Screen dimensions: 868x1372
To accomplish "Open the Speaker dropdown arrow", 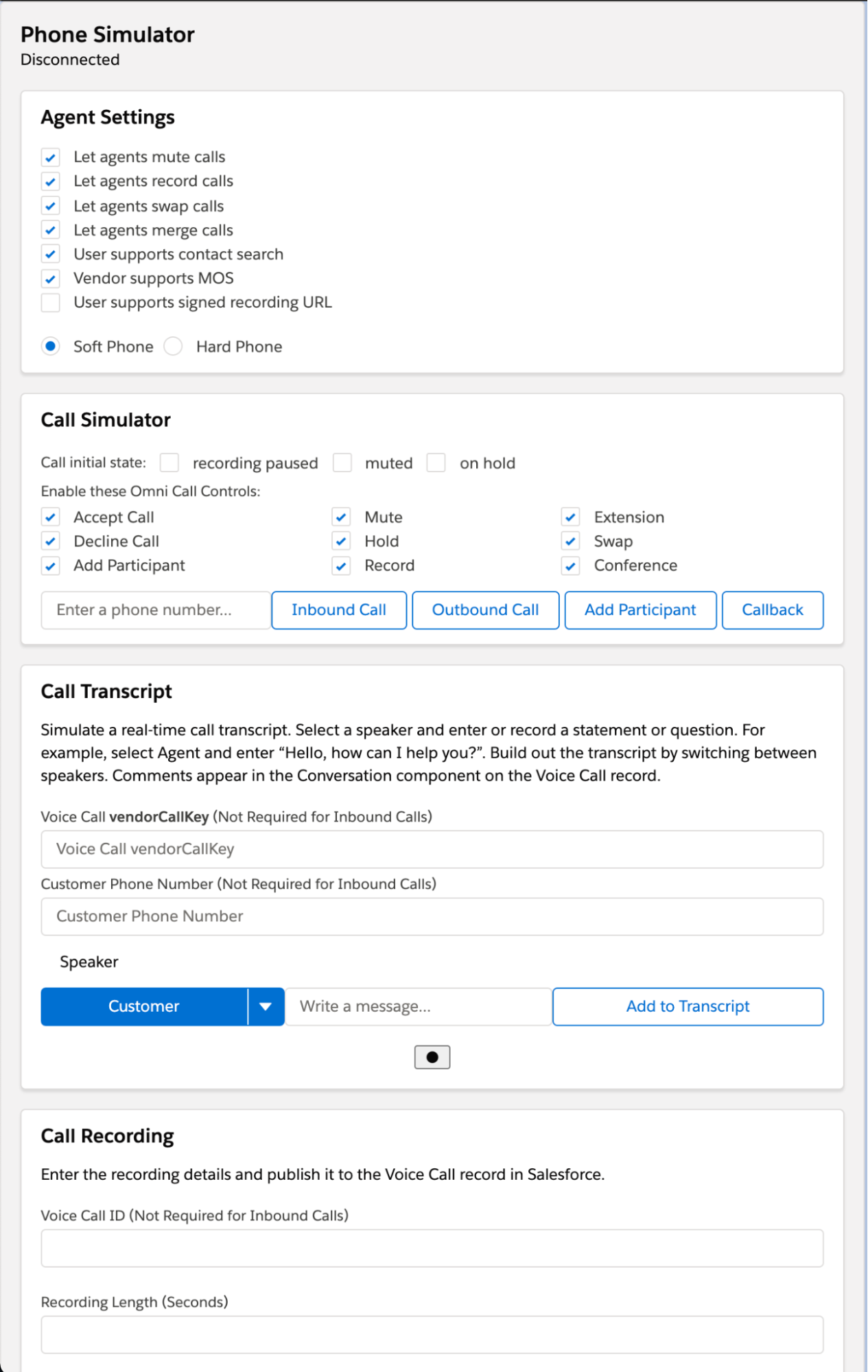I will click(266, 1006).
